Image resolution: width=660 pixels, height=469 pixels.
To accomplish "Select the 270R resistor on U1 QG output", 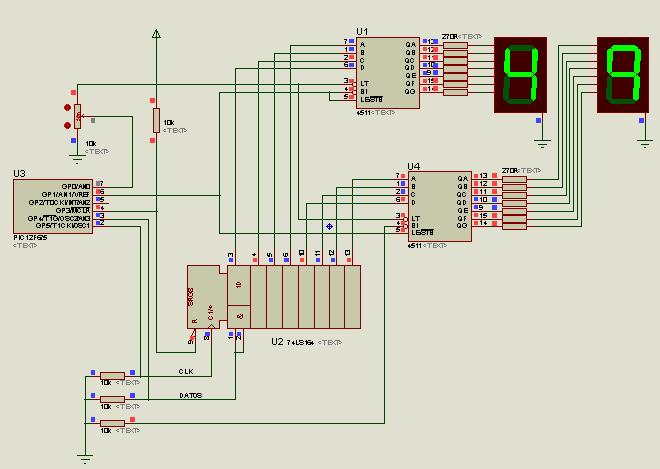I will pyautogui.click(x=455, y=93).
